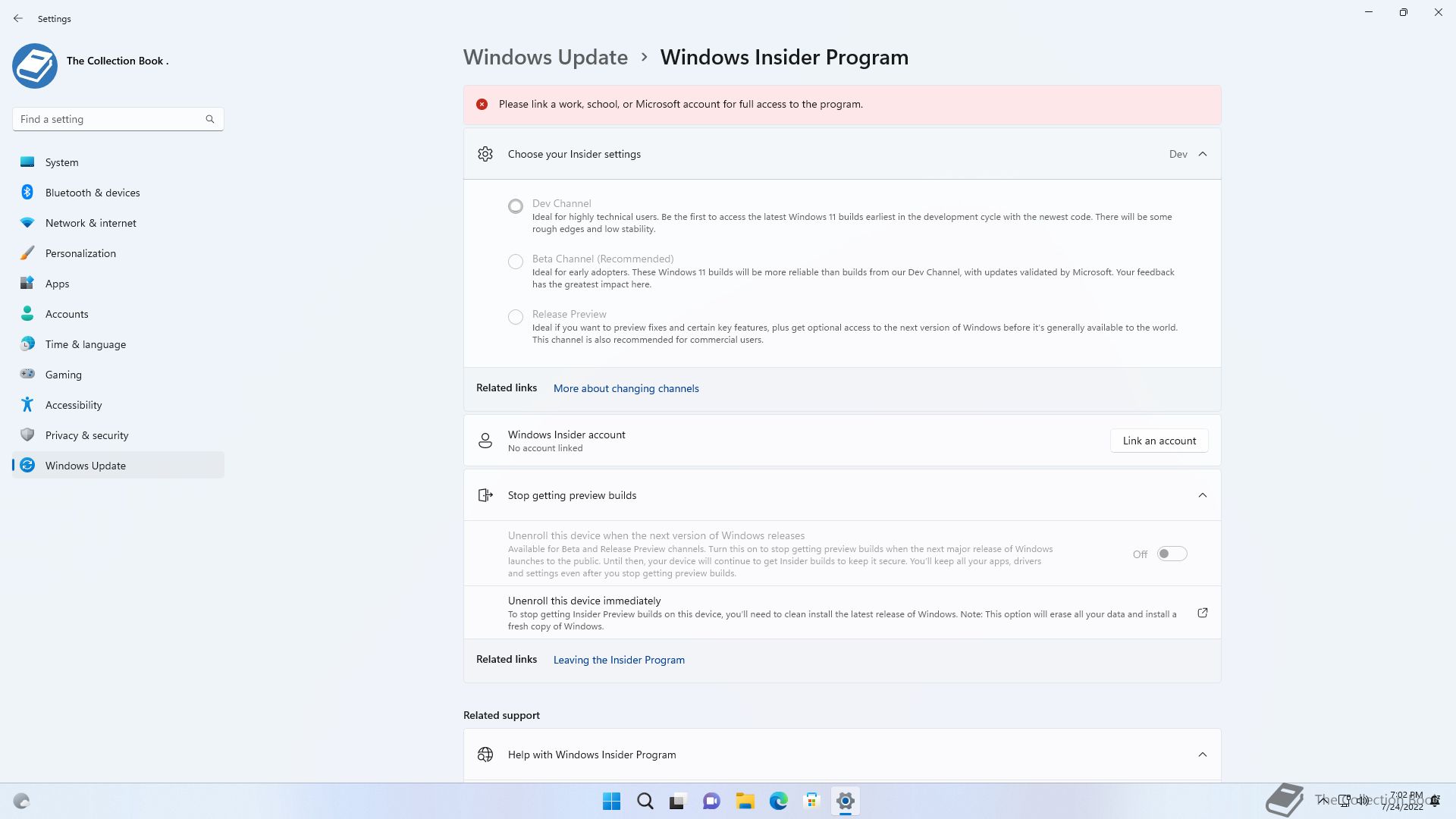The width and height of the screenshot is (1456, 819).
Task: Open The Collection Book profile avatar
Action: (35, 66)
